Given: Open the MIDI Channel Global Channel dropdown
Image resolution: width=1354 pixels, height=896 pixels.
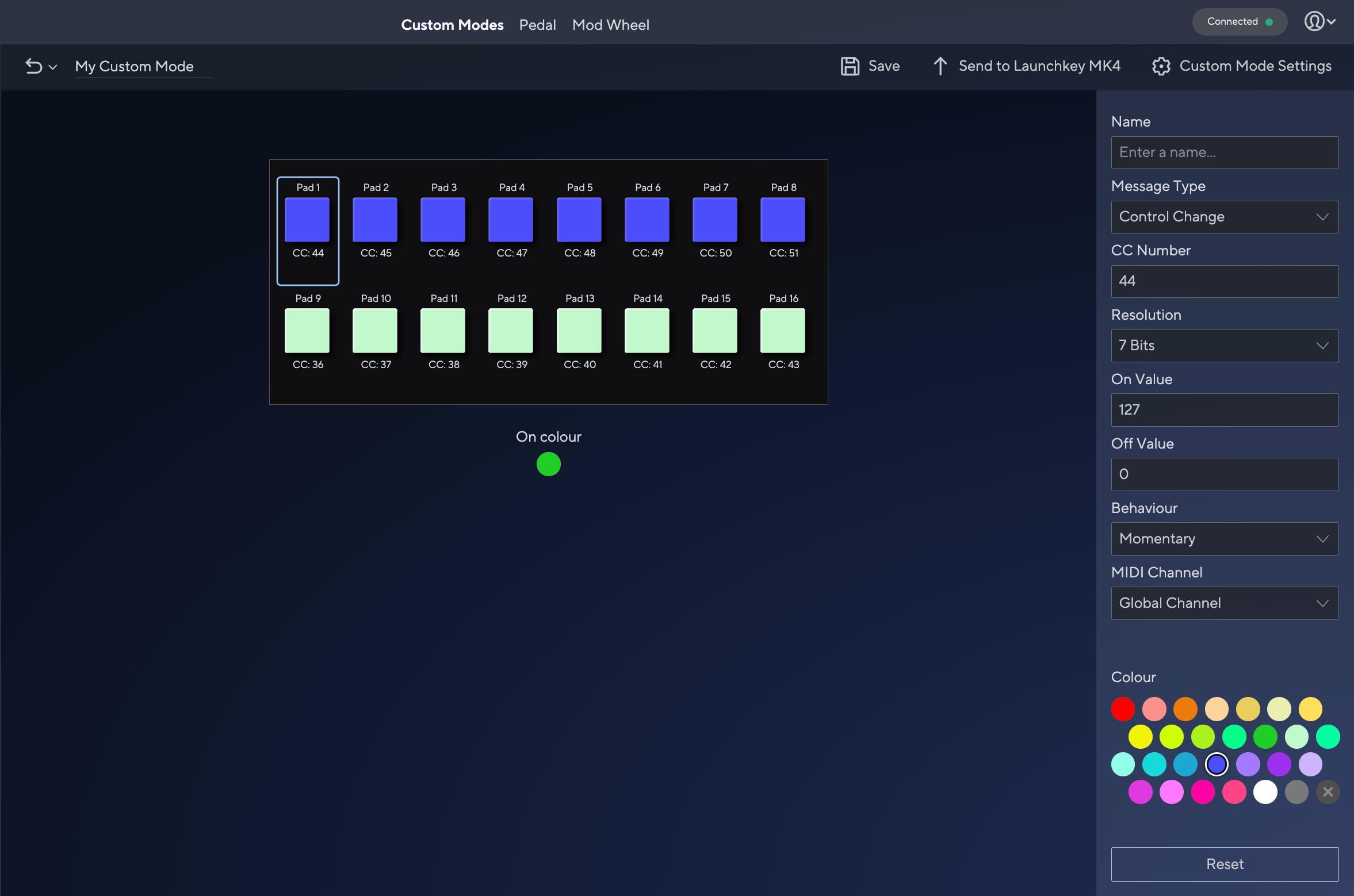Looking at the screenshot, I should [x=1225, y=603].
